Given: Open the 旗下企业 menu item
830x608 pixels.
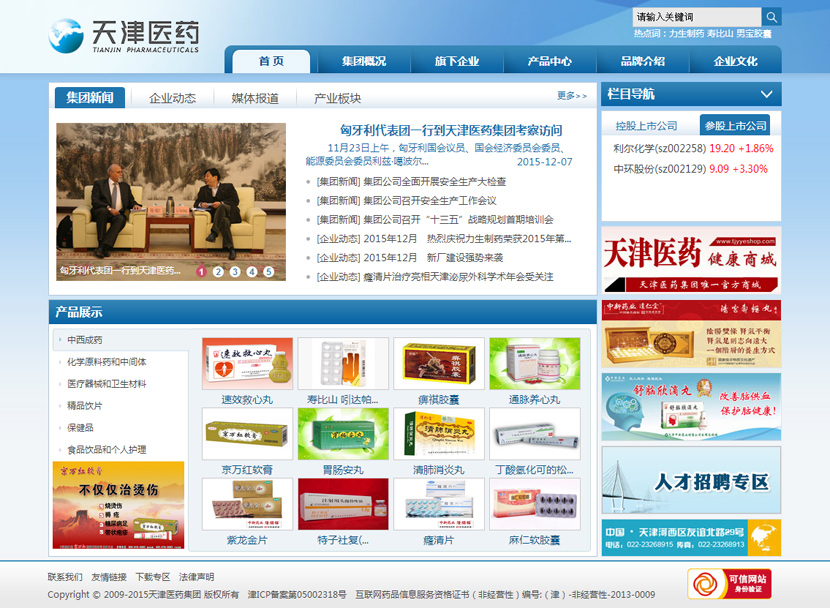Looking at the screenshot, I should [457, 61].
